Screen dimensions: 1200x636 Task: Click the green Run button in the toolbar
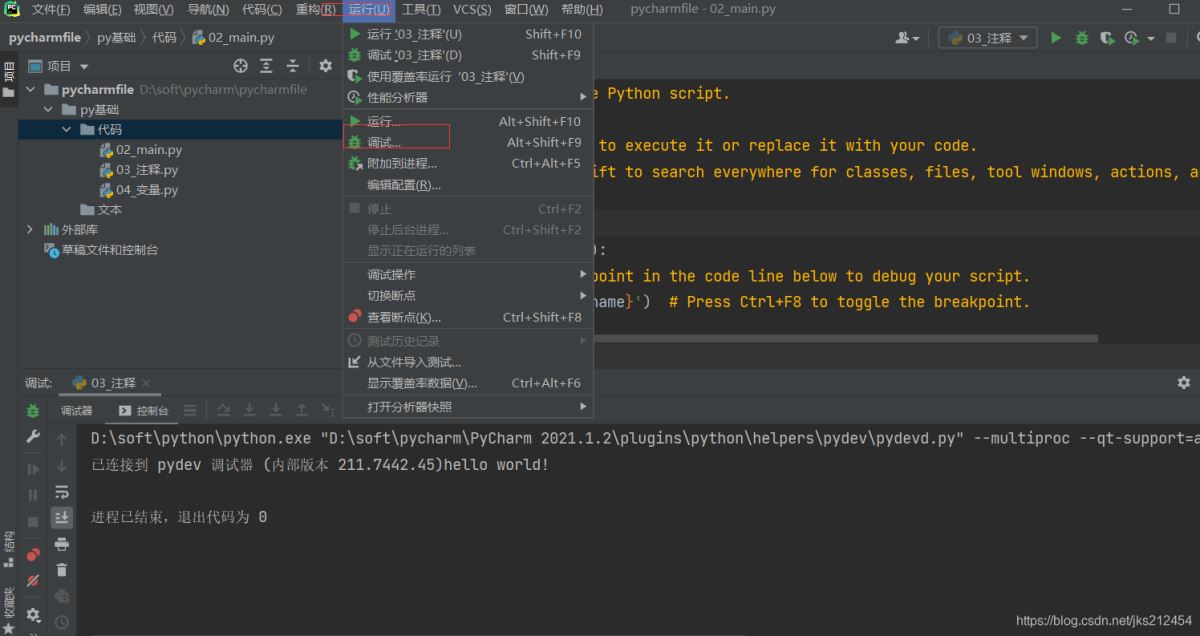tap(1056, 38)
